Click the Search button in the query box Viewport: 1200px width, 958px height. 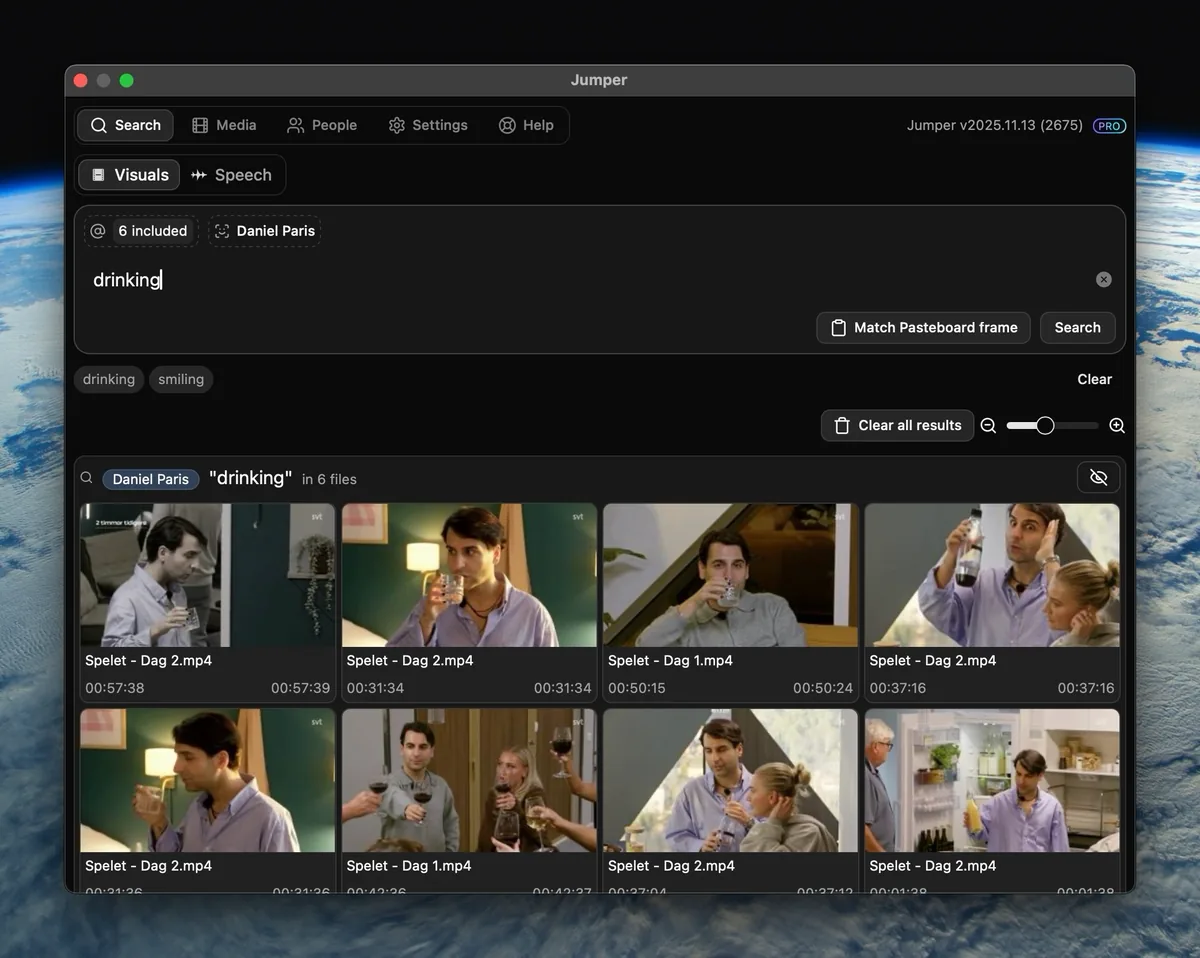(x=1078, y=328)
